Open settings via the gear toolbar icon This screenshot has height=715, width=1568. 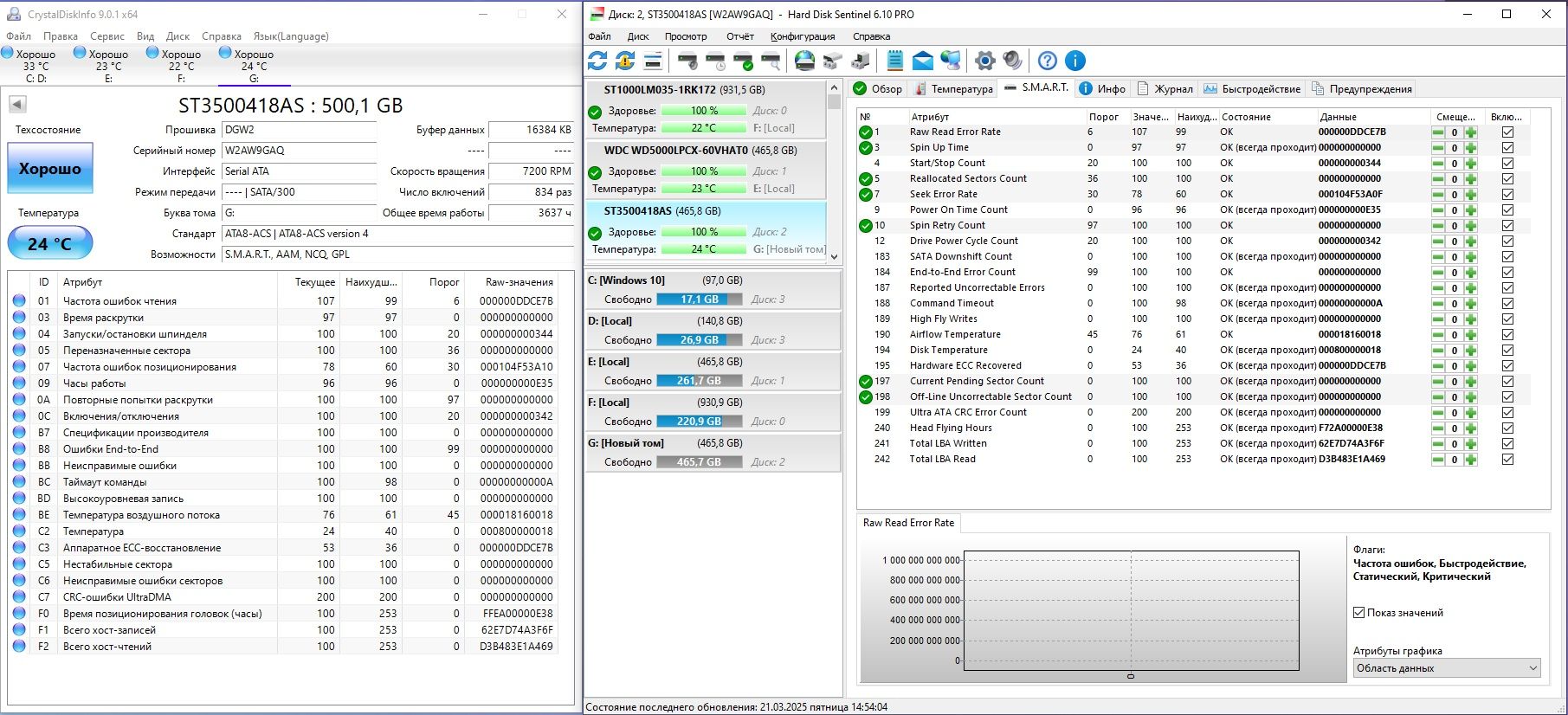985,61
